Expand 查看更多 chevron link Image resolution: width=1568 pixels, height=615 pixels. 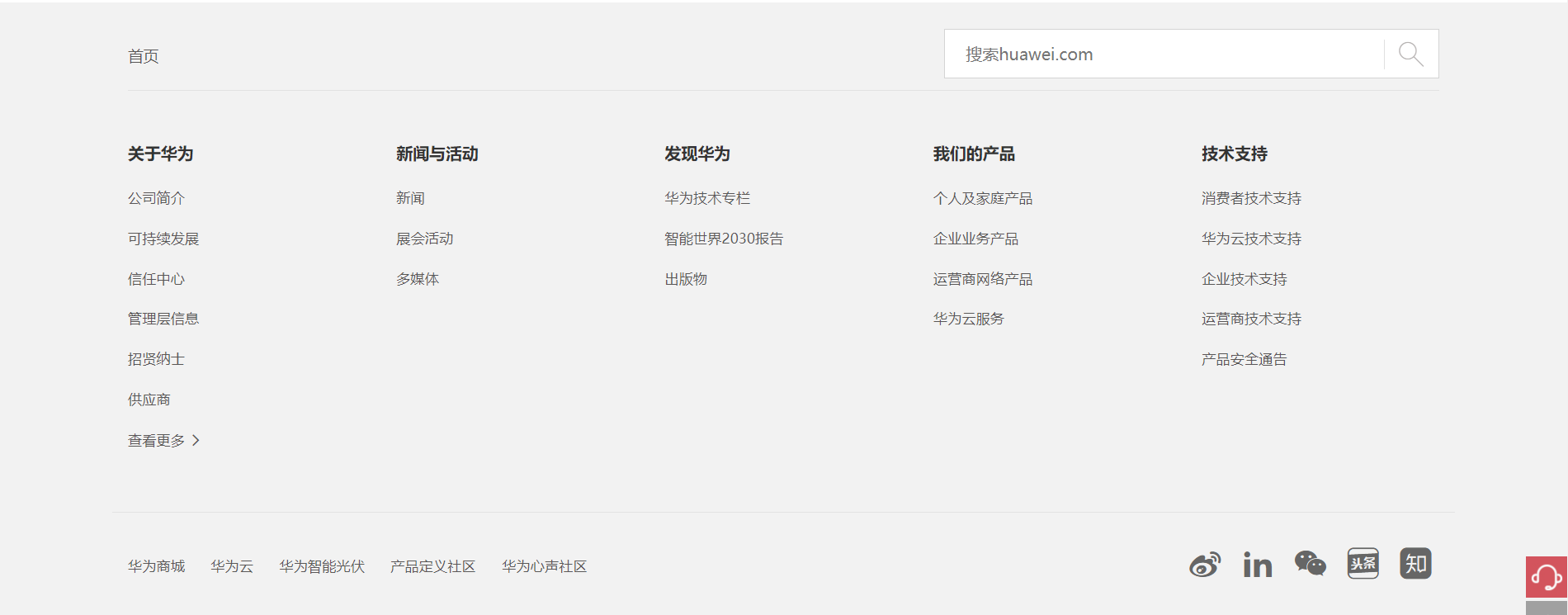coord(164,441)
